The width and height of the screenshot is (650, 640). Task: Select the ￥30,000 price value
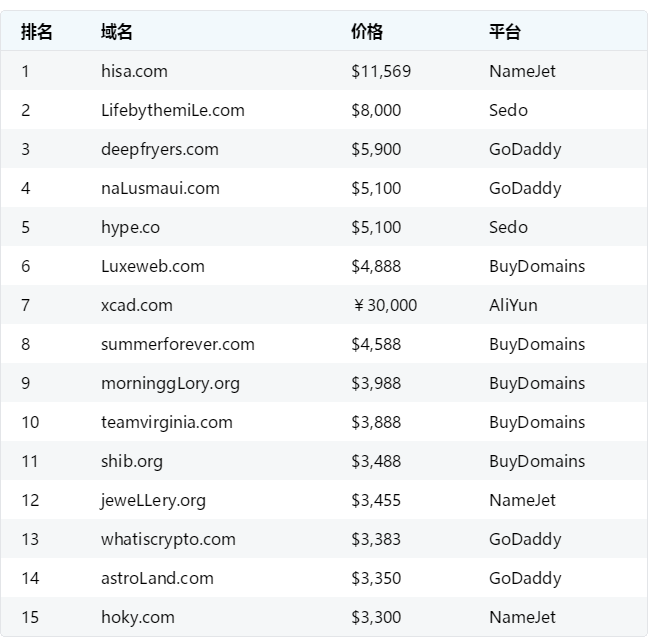[384, 305]
